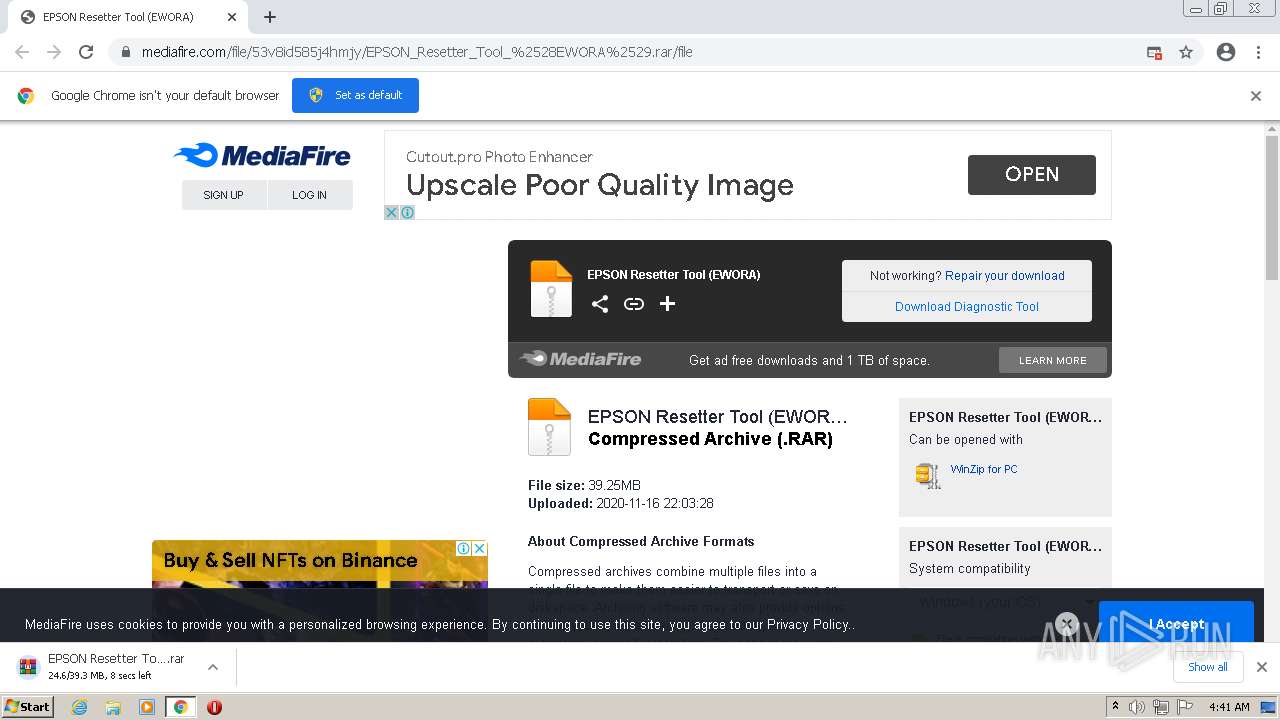Click the MediaFire logo
Screen dimensions: 1280x720
click(262, 155)
